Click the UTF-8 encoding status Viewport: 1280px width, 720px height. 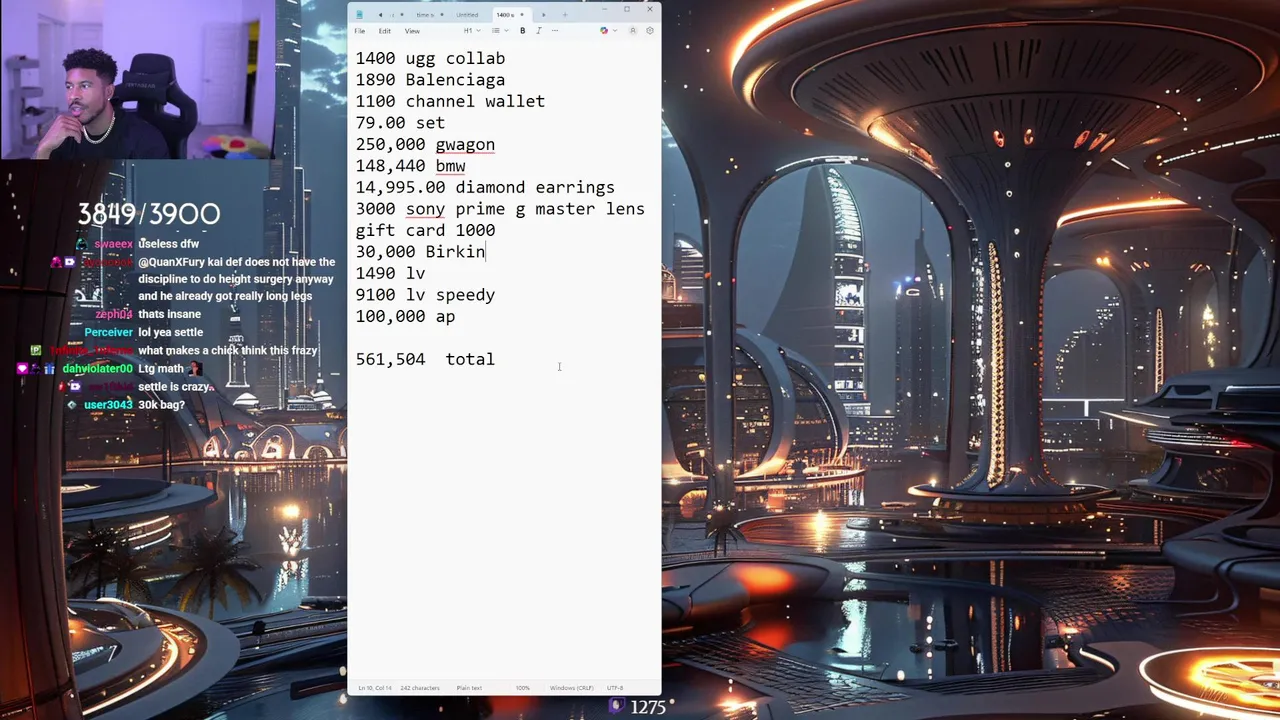tap(615, 688)
